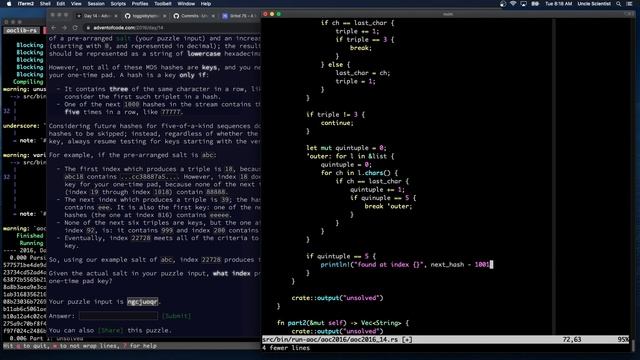
Task: Click the fn part2 line in editor
Action: coord(343,323)
